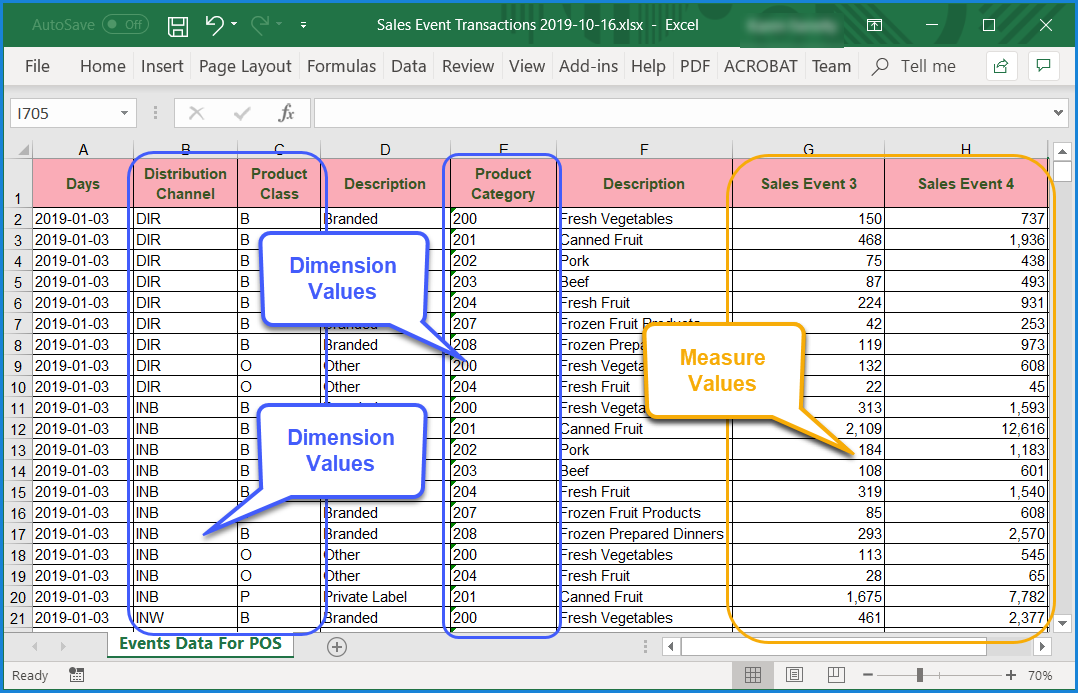1078x693 pixels.
Task: Click the Tell me search box
Action: (x=928, y=66)
